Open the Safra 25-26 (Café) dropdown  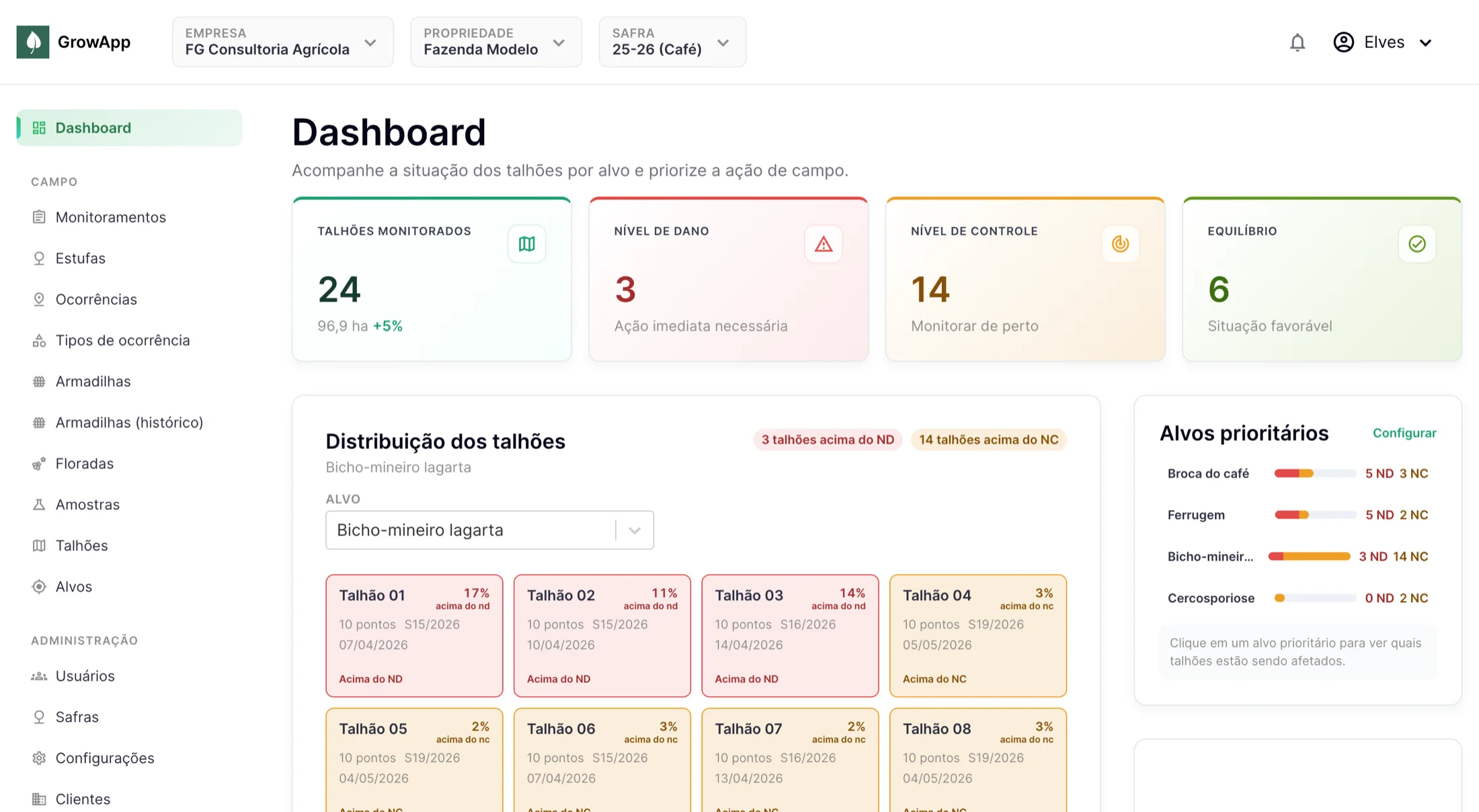672,42
